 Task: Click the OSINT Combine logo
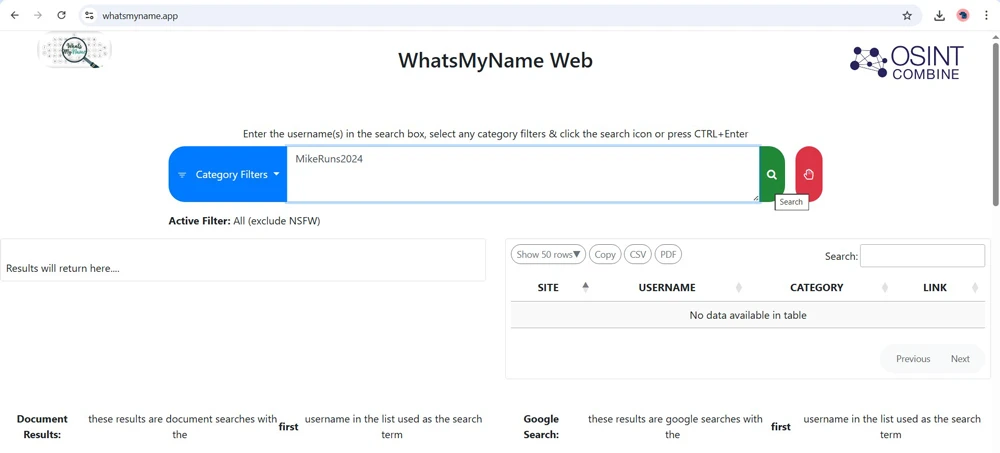point(906,62)
